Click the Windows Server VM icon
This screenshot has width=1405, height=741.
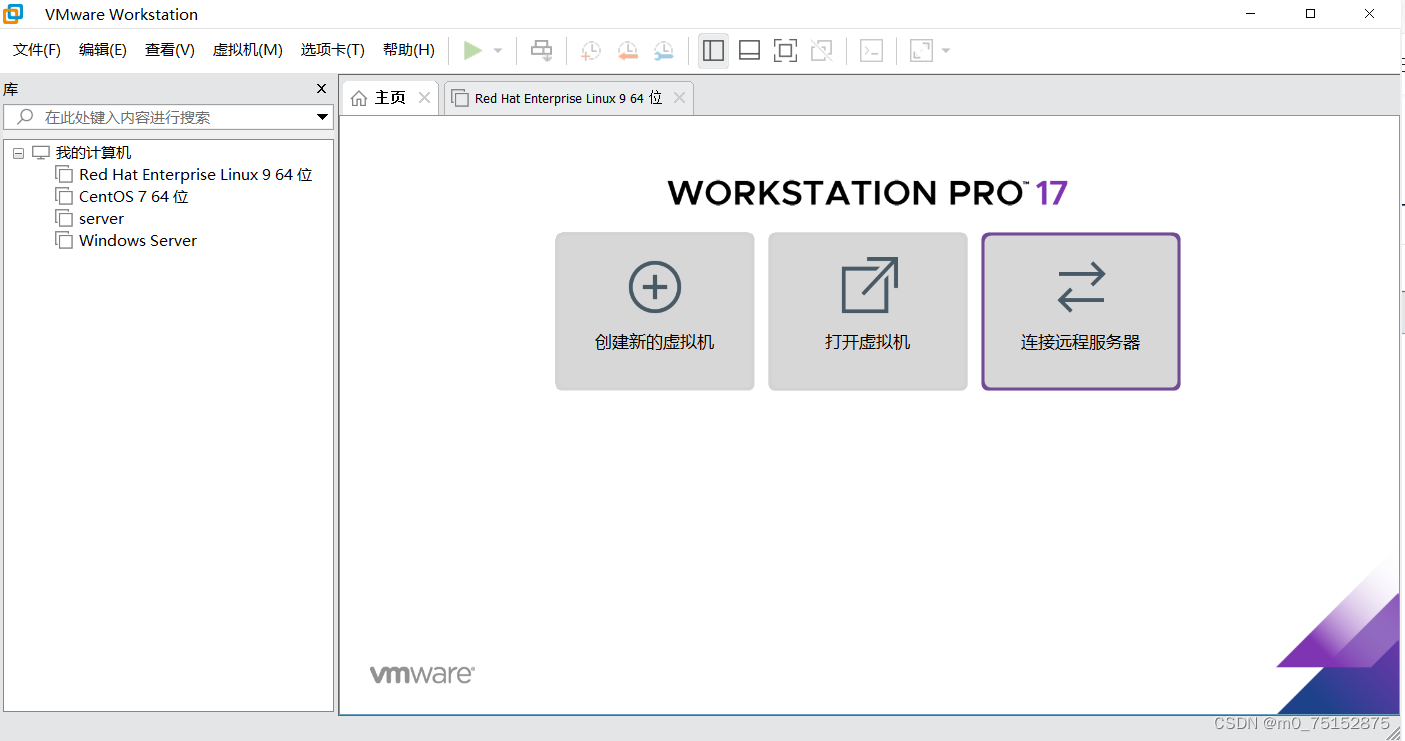point(64,241)
